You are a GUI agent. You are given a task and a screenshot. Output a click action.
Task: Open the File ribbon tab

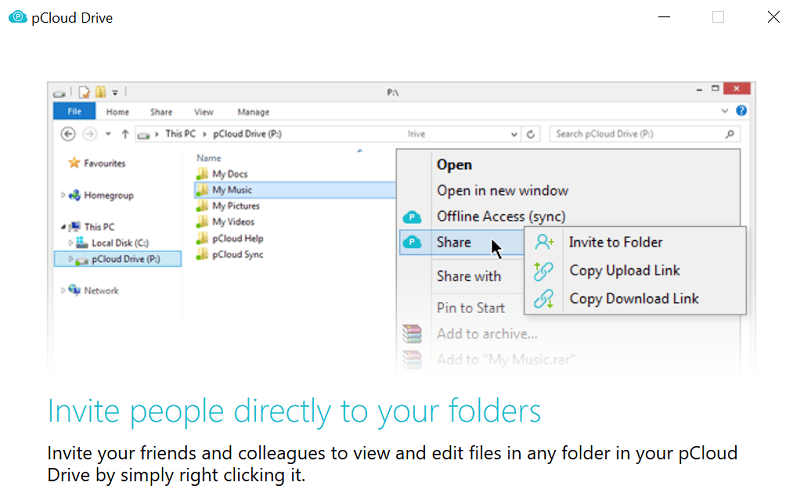74,112
